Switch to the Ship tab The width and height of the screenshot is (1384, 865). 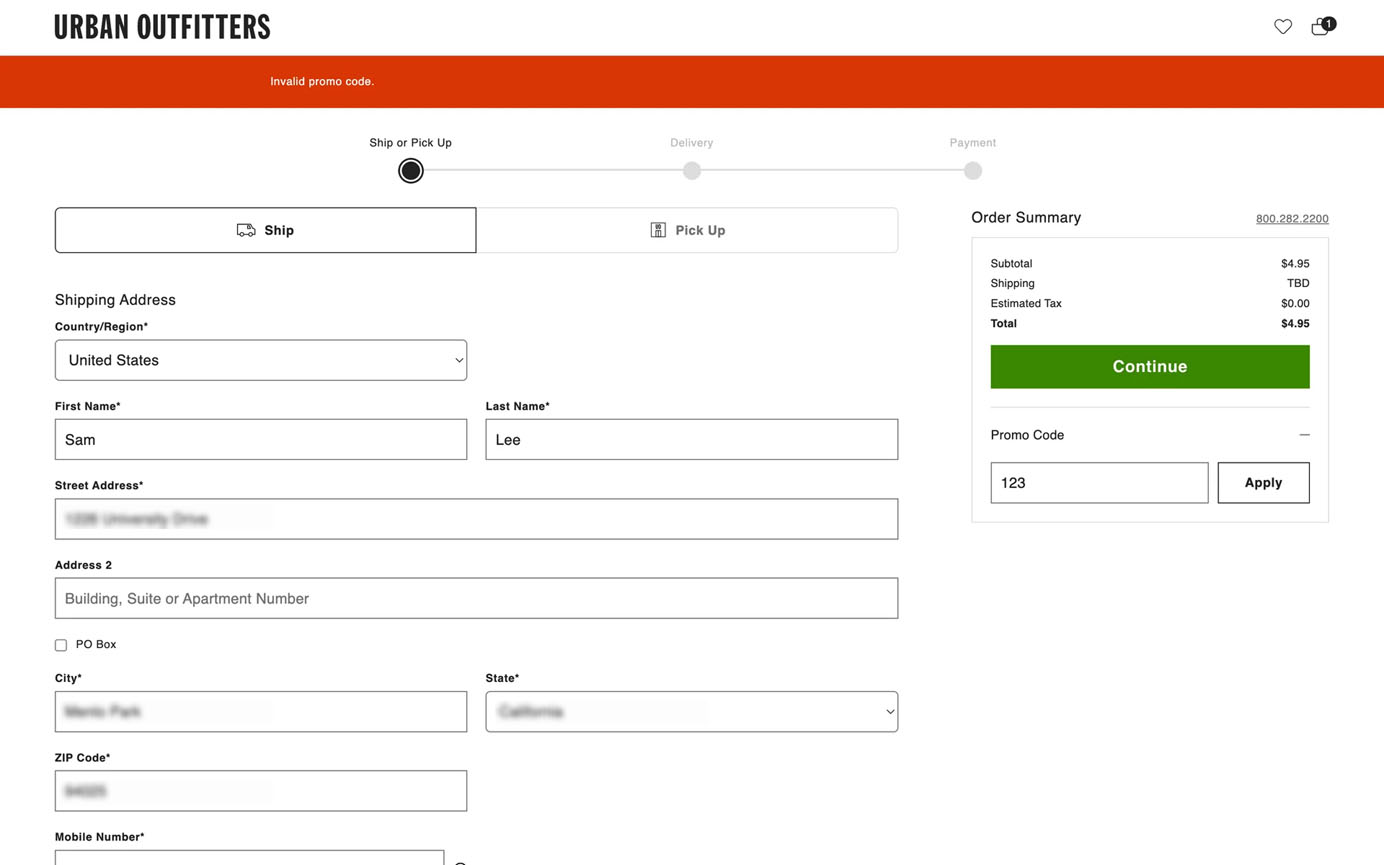(x=265, y=230)
